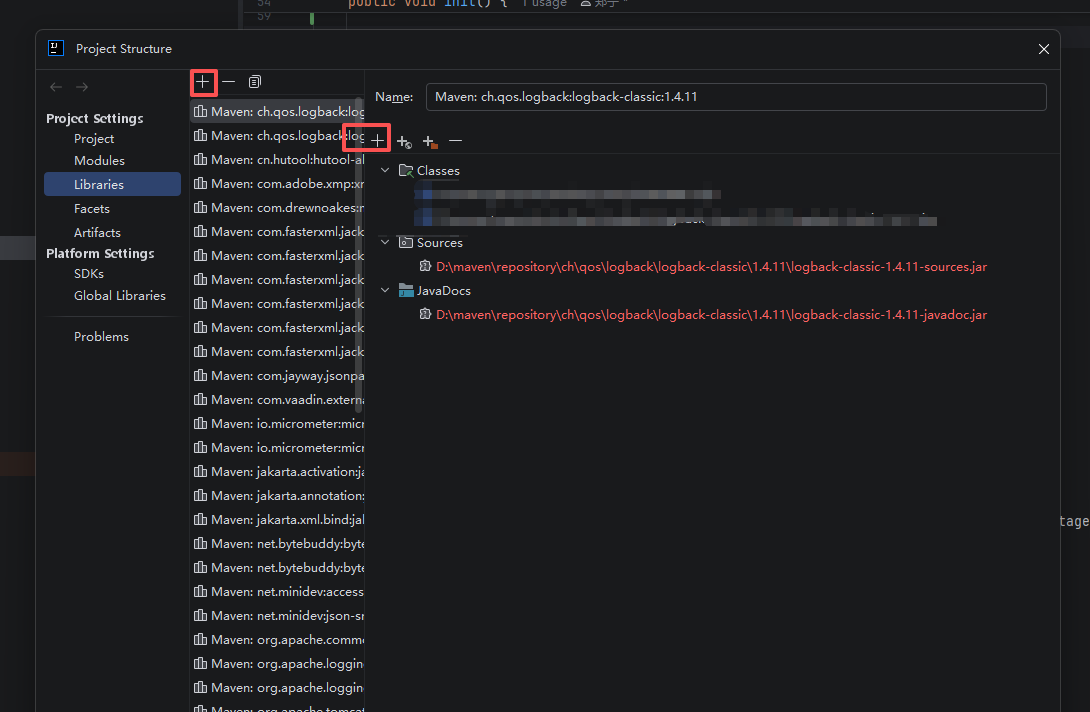Click library icon beside com.jayway.jsonpath

(x=200, y=375)
